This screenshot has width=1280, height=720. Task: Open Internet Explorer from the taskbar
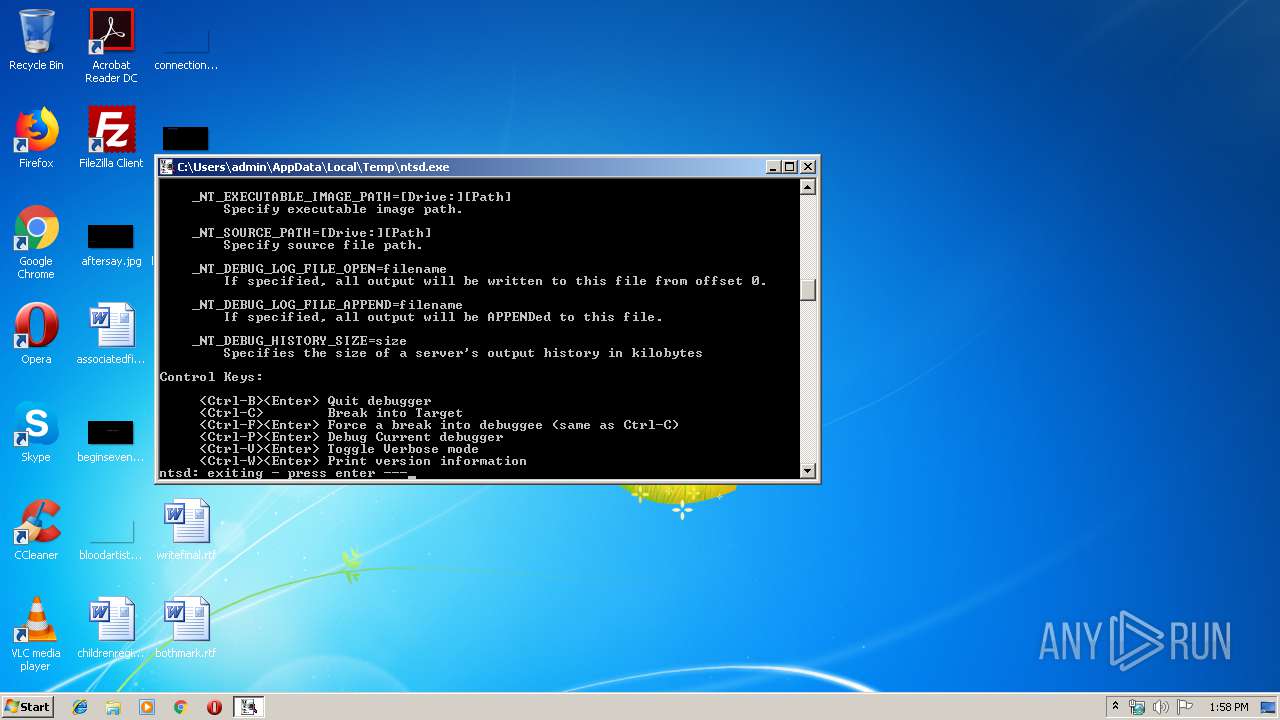coord(80,707)
